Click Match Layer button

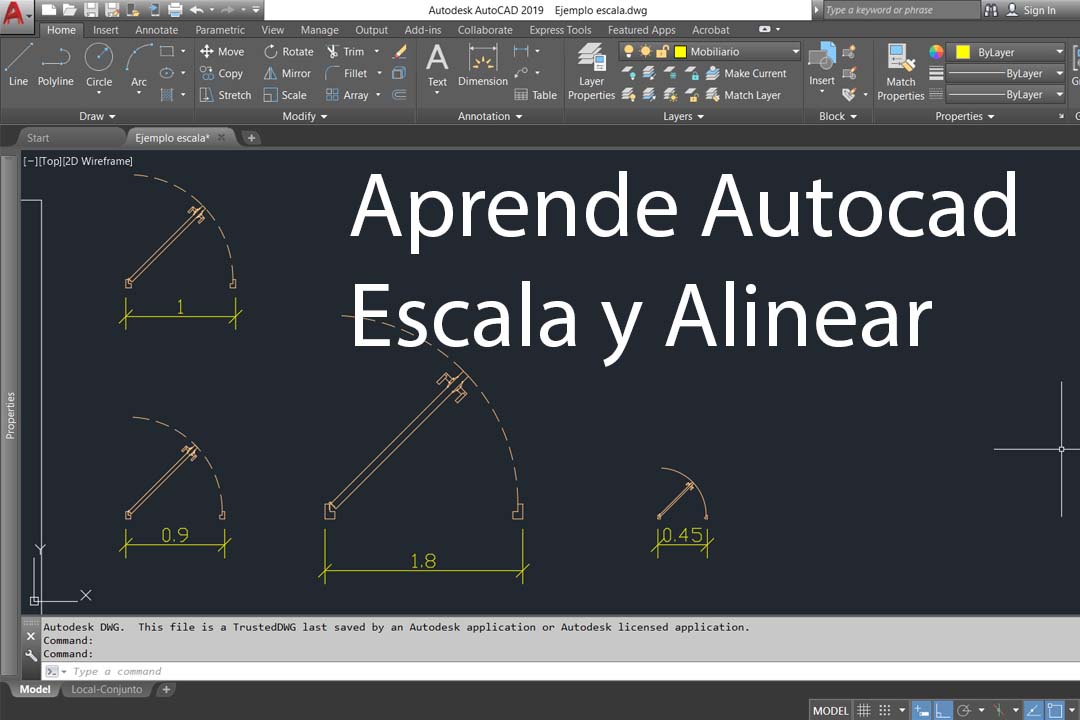(744, 95)
